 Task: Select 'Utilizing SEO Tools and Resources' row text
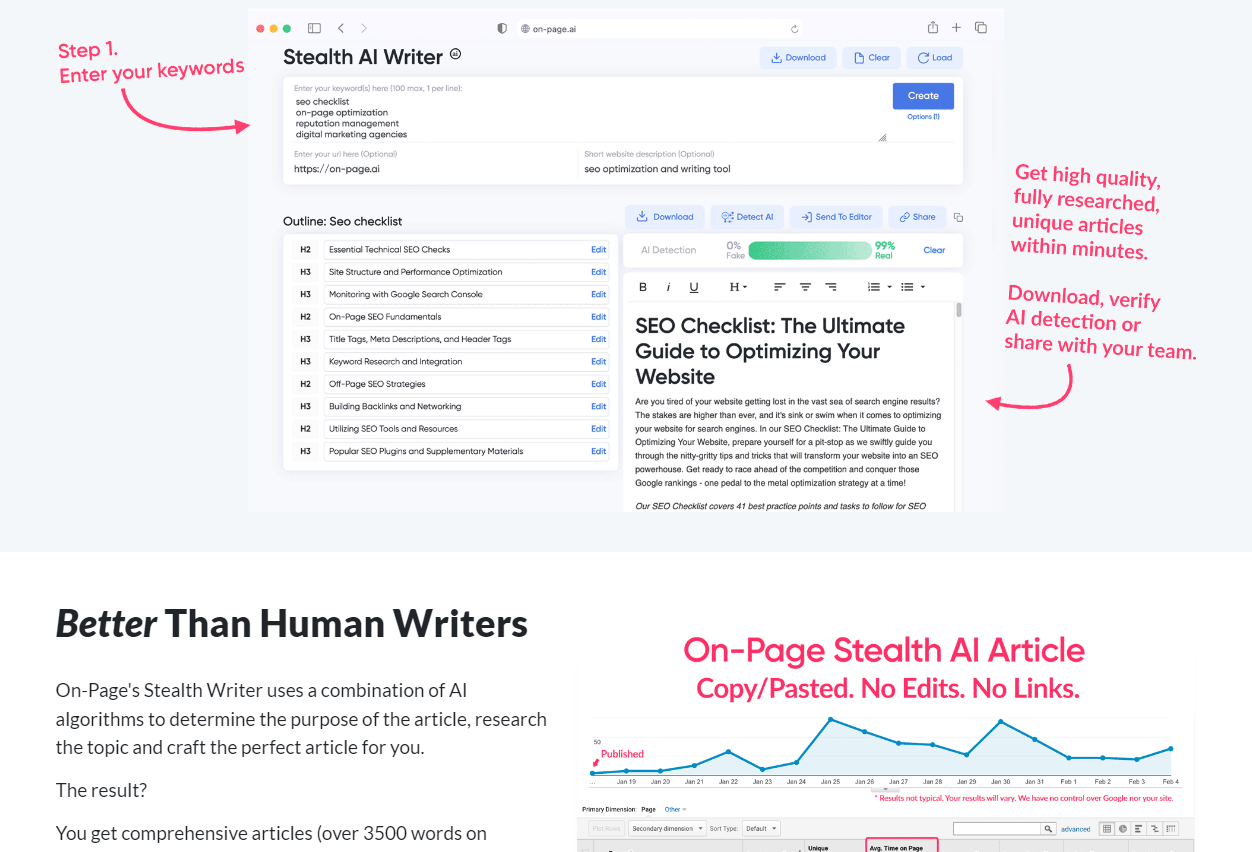pos(393,429)
